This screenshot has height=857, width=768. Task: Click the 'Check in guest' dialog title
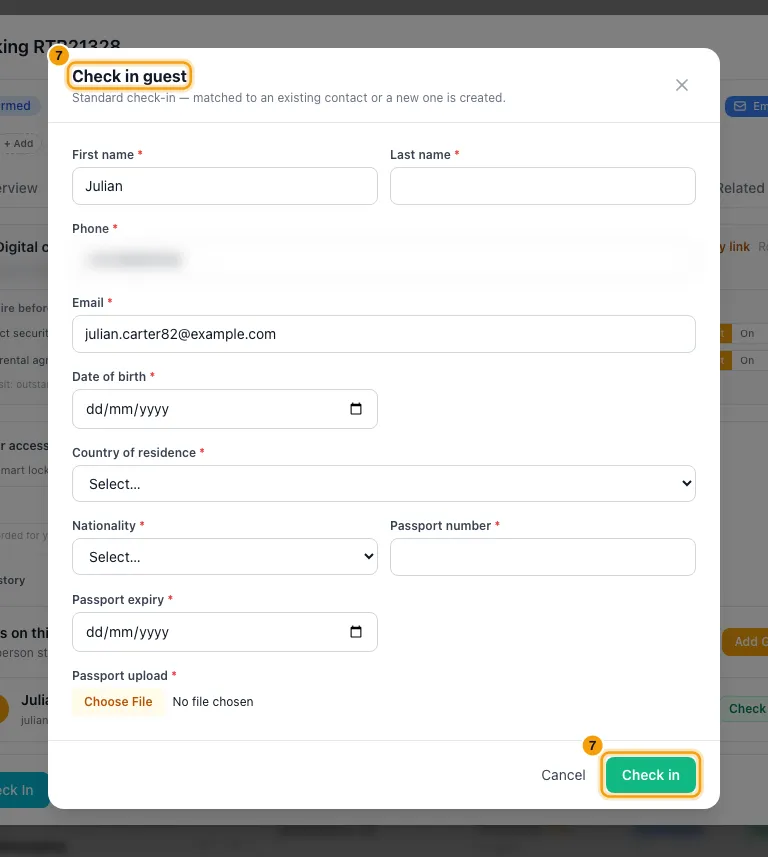(x=130, y=76)
